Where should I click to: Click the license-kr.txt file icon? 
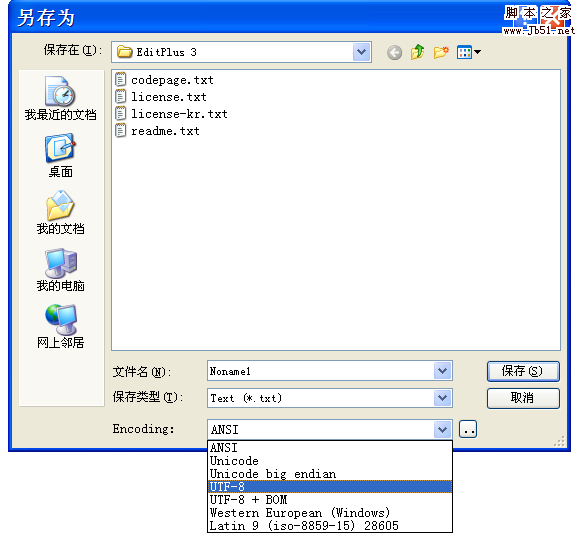[x=120, y=114]
